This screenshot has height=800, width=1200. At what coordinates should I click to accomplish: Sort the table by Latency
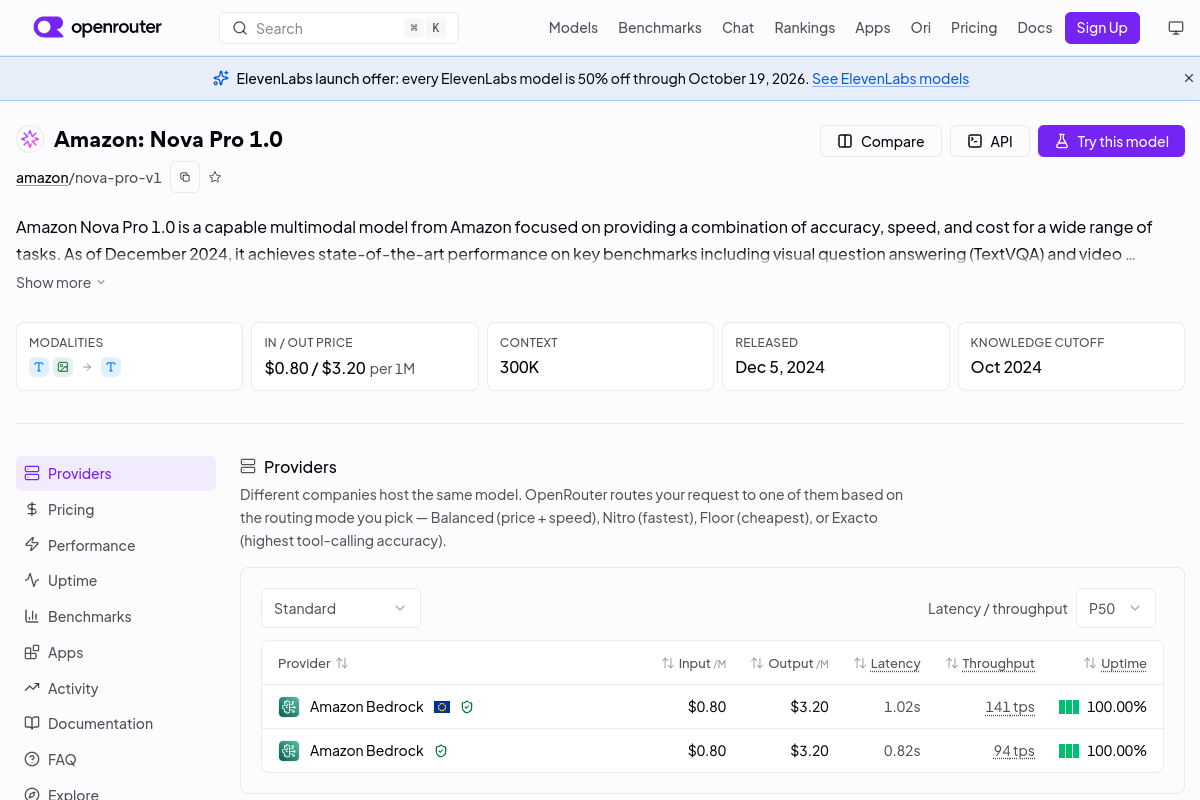887,663
